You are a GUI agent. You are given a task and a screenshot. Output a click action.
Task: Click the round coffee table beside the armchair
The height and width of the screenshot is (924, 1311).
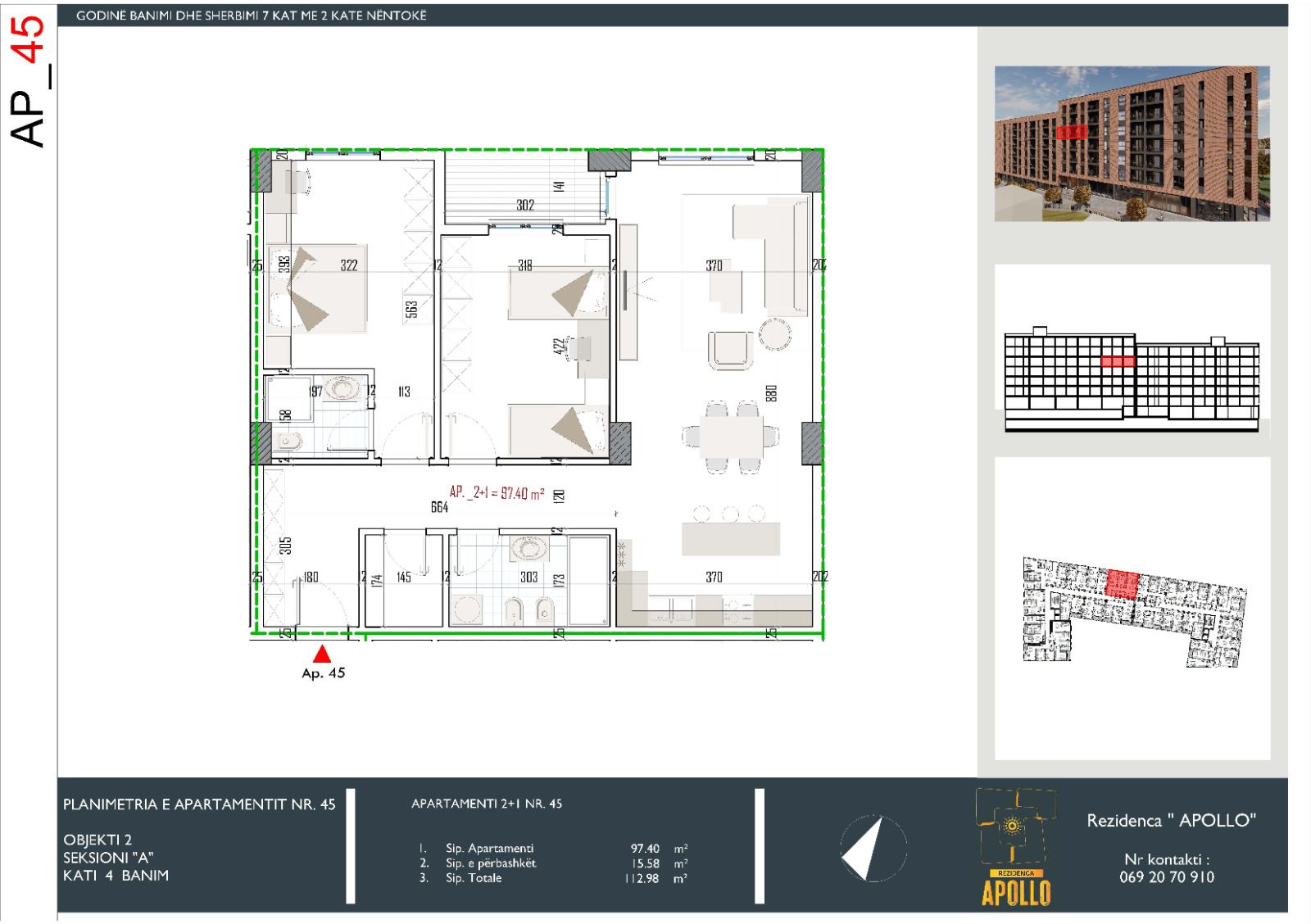[773, 333]
